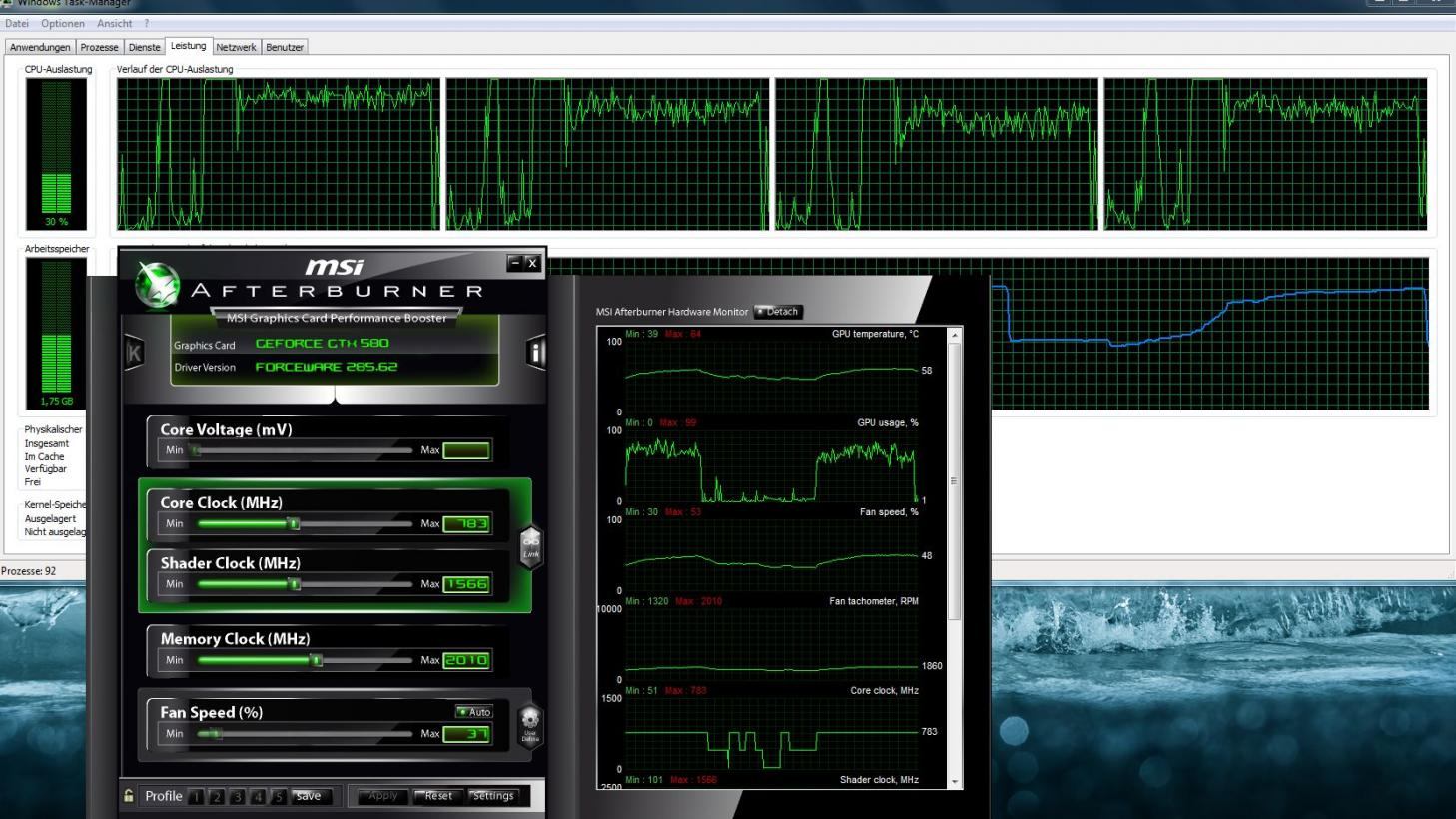1456x819 pixels.
Task: Open the Datei menu in Task Manager
Action: point(17,23)
